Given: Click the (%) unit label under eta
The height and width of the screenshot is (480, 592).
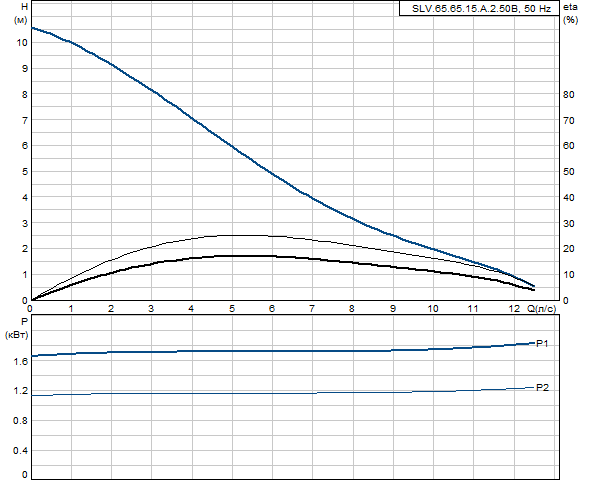Looking at the screenshot, I should click(570, 20).
